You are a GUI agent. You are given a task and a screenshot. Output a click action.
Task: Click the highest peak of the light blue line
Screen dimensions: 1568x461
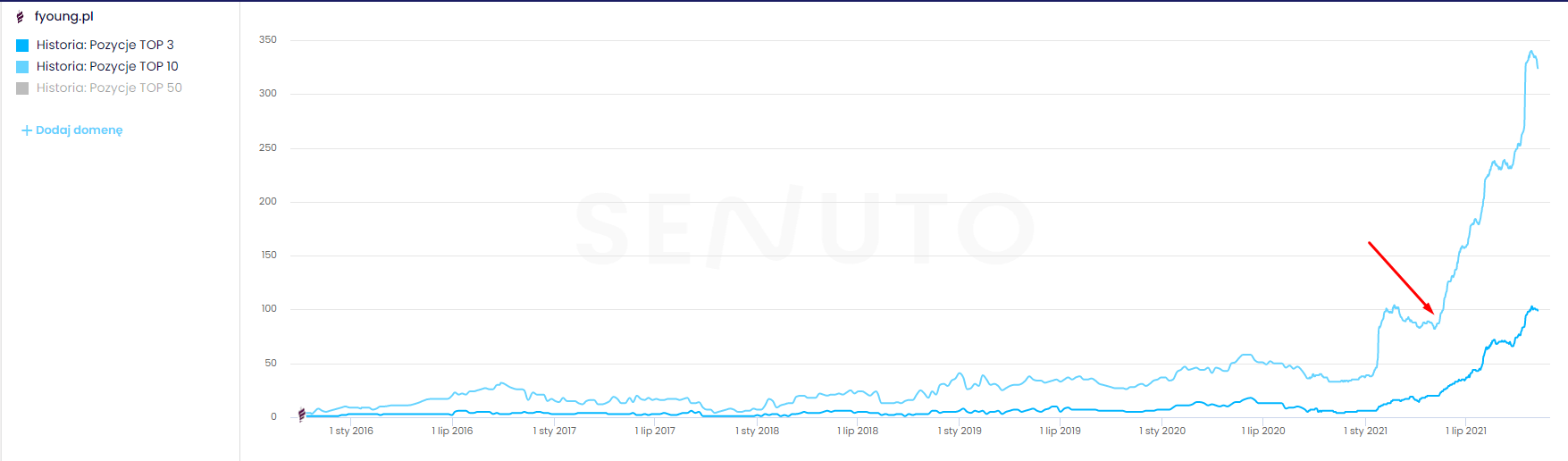click(x=1531, y=52)
